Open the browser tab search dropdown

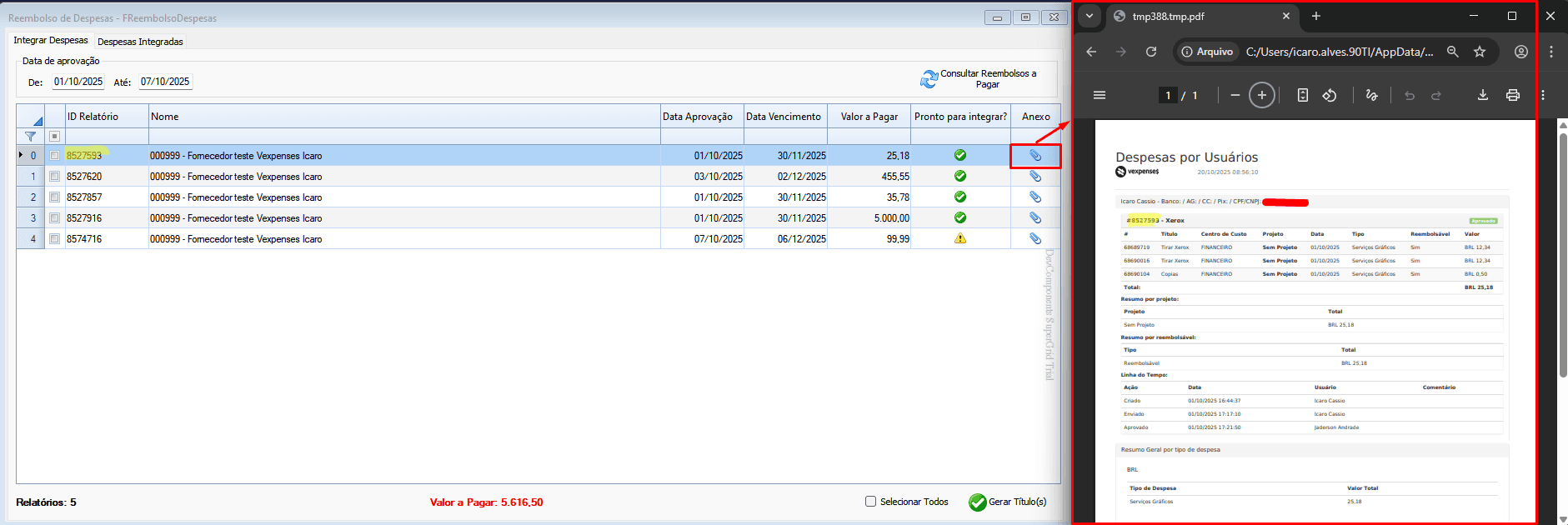pyautogui.click(x=1089, y=16)
